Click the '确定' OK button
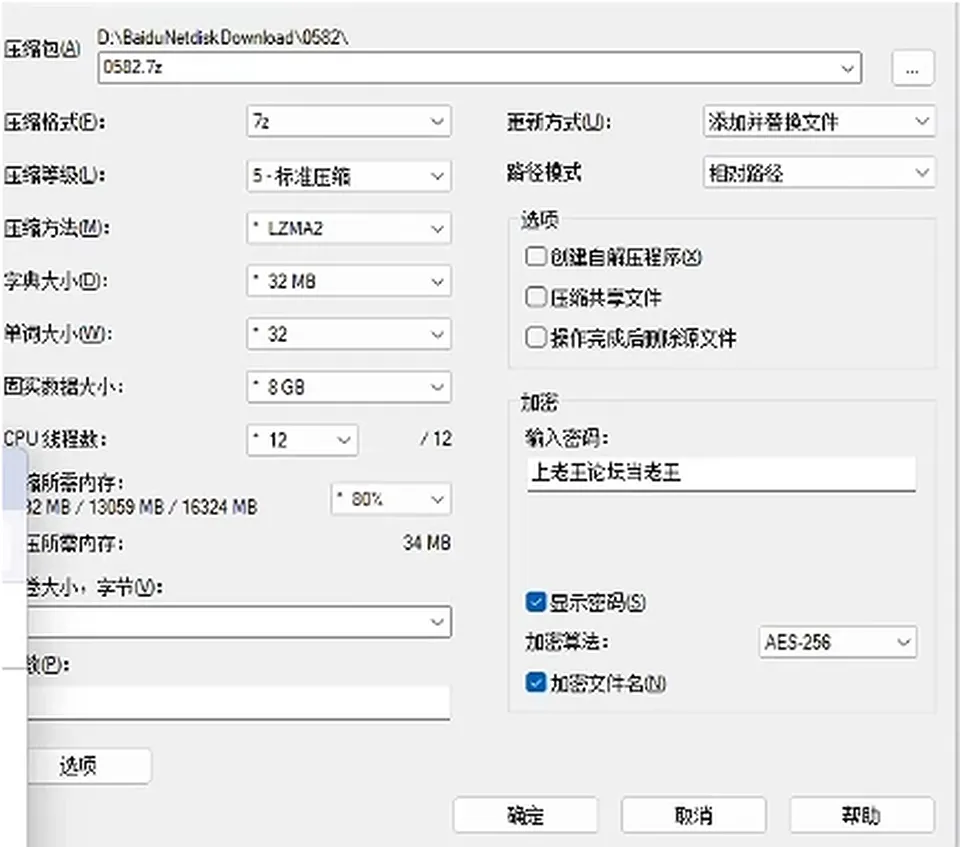Viewport: 960px width, 847px height. 525,815
